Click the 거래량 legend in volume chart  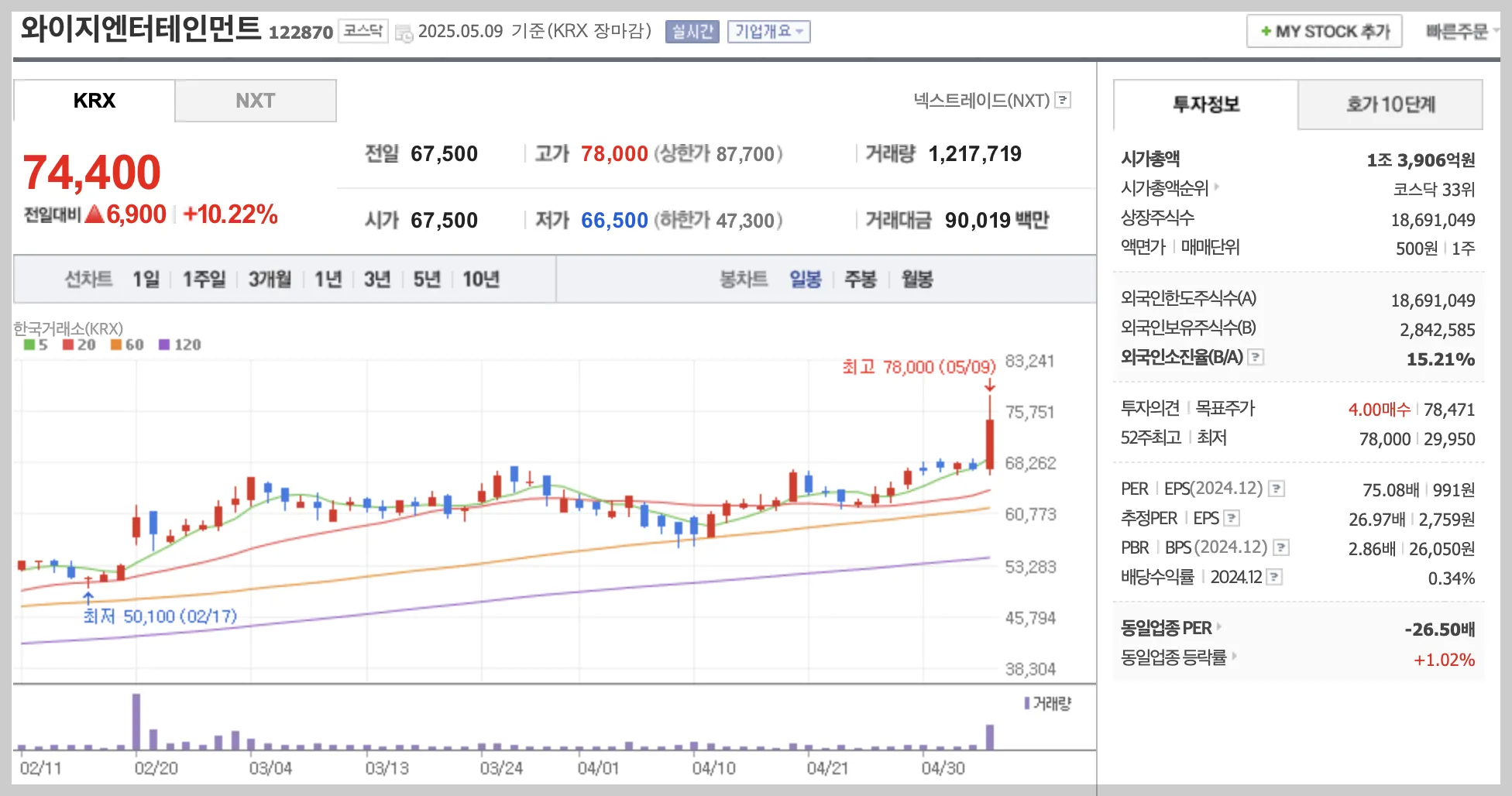click(1047, 703)
